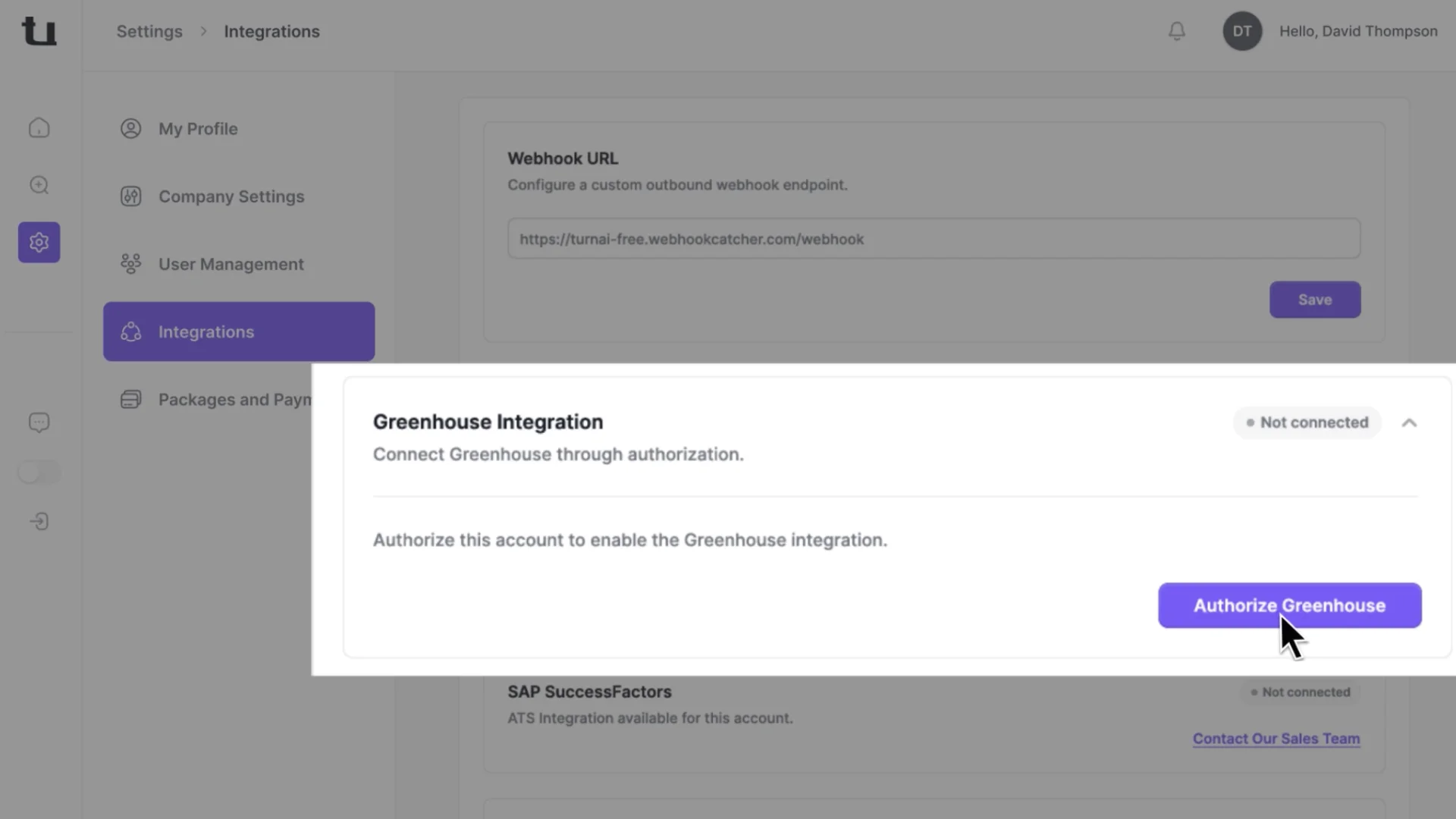Focus the Webhook URL input field
1456x819 pixels.
(x=934, y=239)
